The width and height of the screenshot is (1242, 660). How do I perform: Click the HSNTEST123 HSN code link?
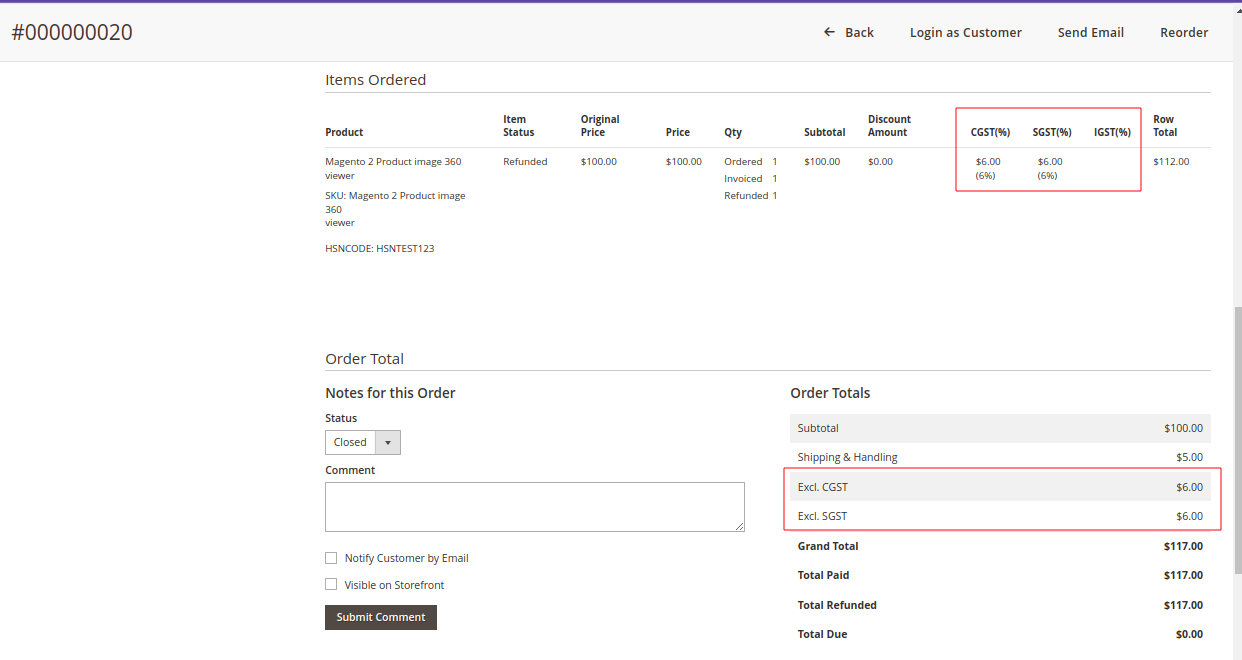coord(404,248)
